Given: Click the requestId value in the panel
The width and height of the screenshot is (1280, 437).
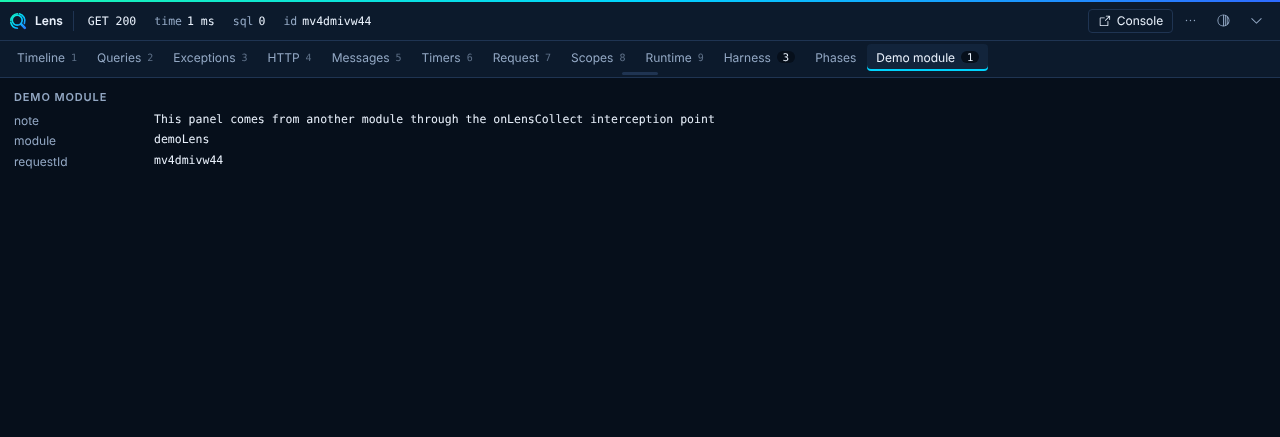Looking at the screenshot, I should click(x=188, y=160).
